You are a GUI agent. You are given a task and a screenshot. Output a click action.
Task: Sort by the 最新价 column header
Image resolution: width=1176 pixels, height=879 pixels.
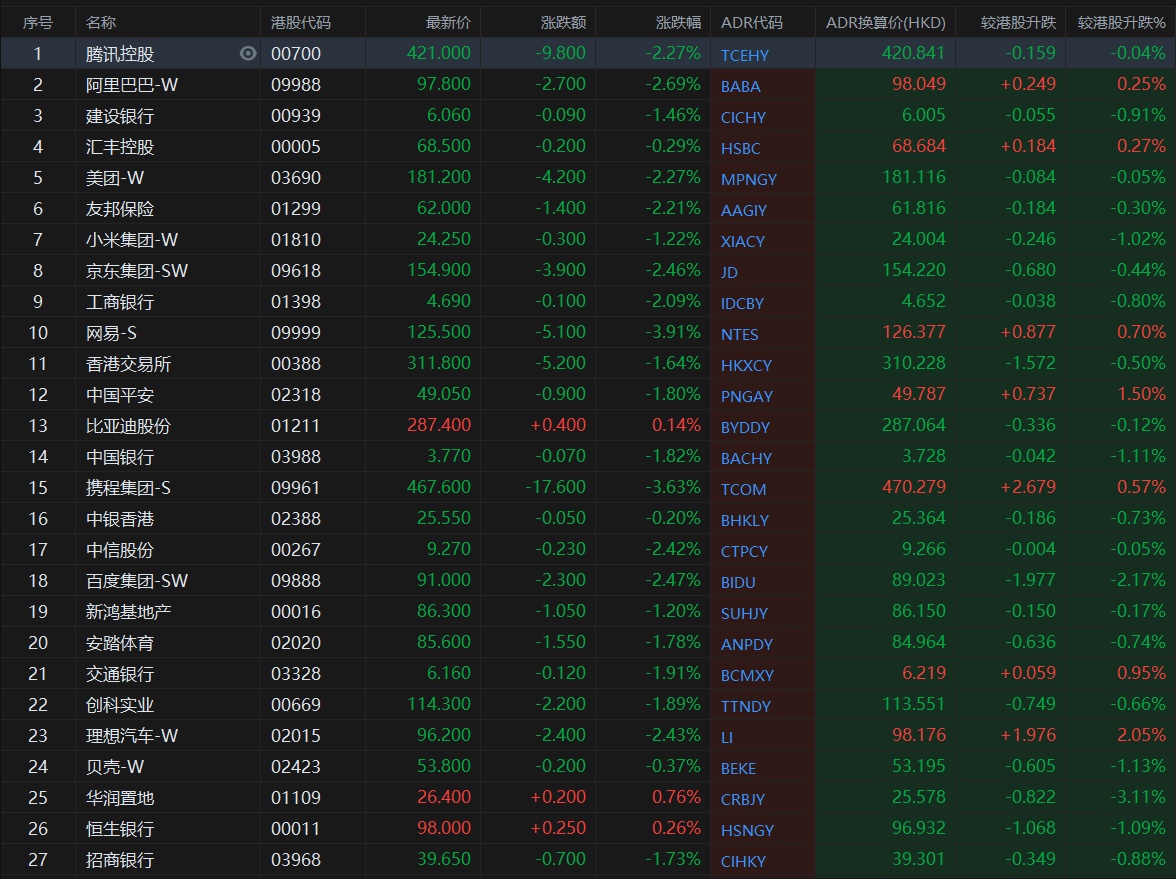[x=448, y=22]
